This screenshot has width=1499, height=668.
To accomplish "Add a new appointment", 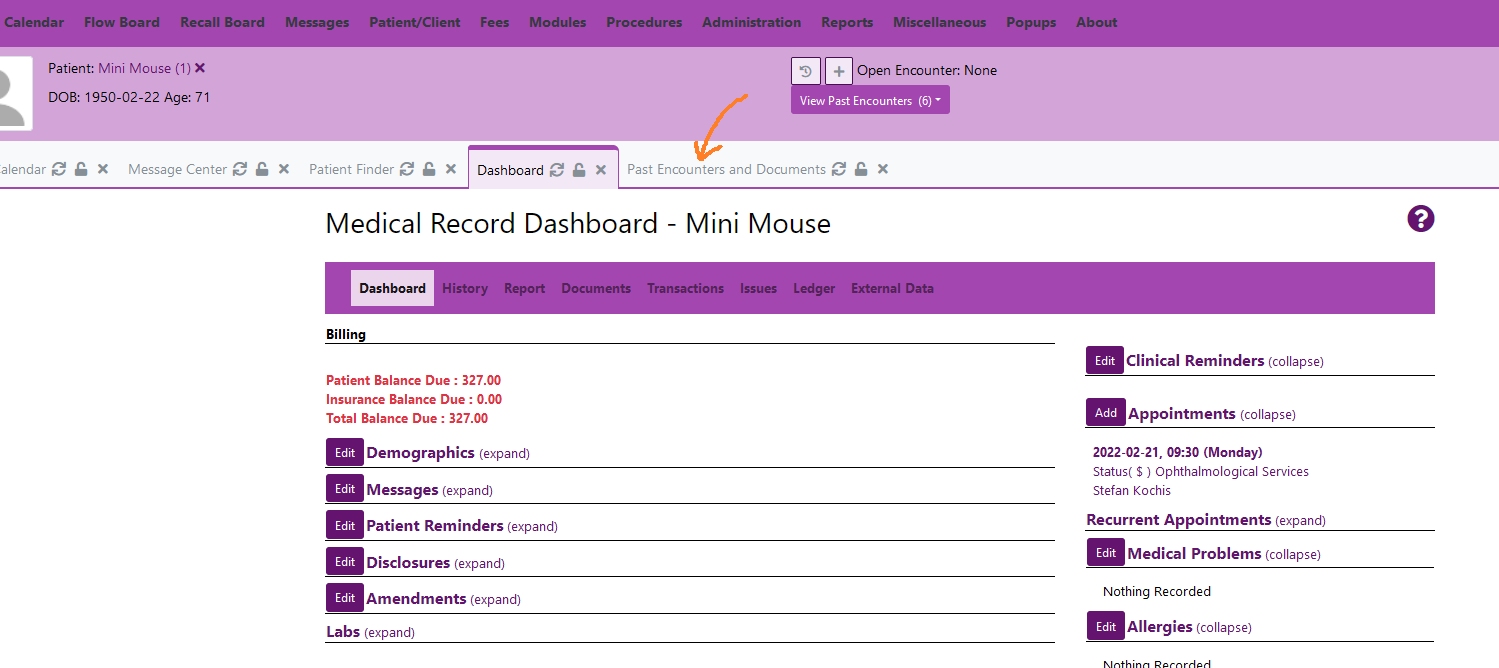I will pos(1105,412).
